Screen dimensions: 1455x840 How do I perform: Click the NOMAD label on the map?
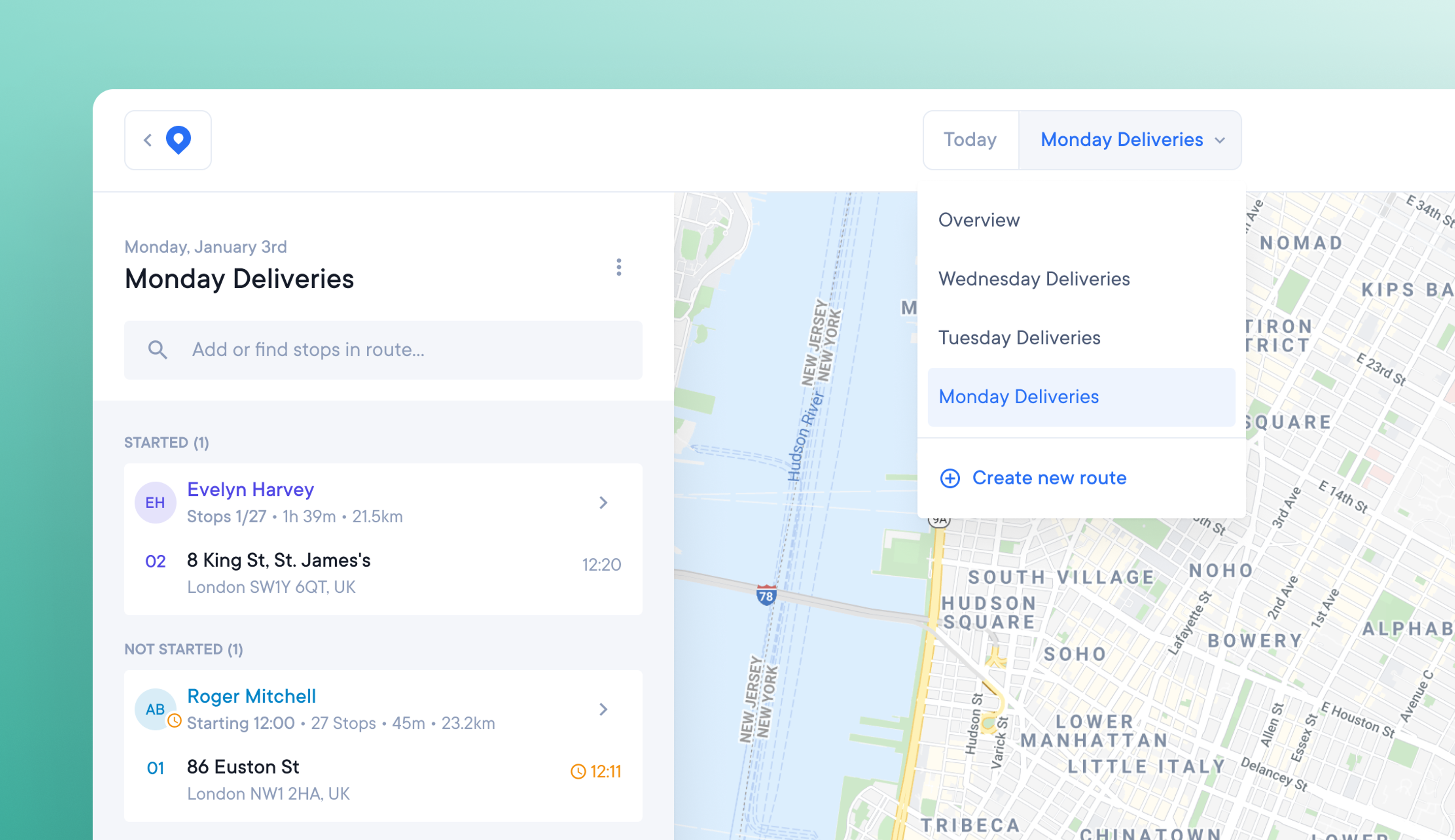pos(1302,243)
